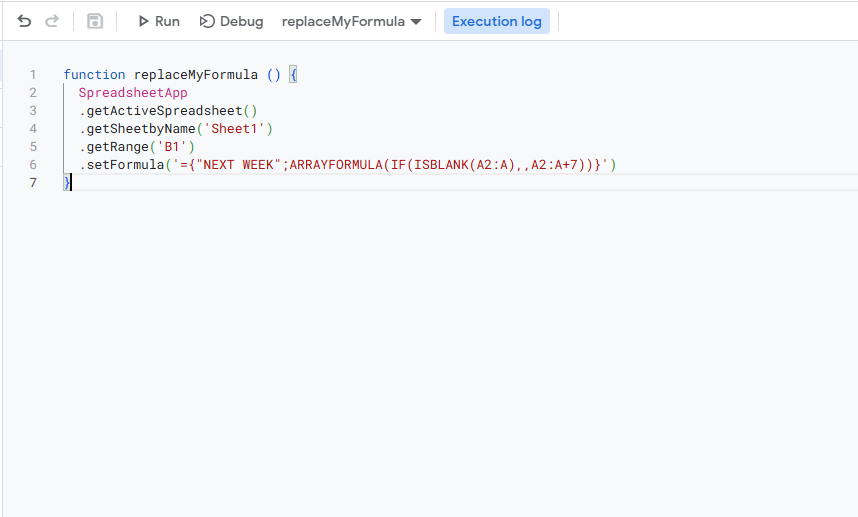Start Debug on the function

231,21
